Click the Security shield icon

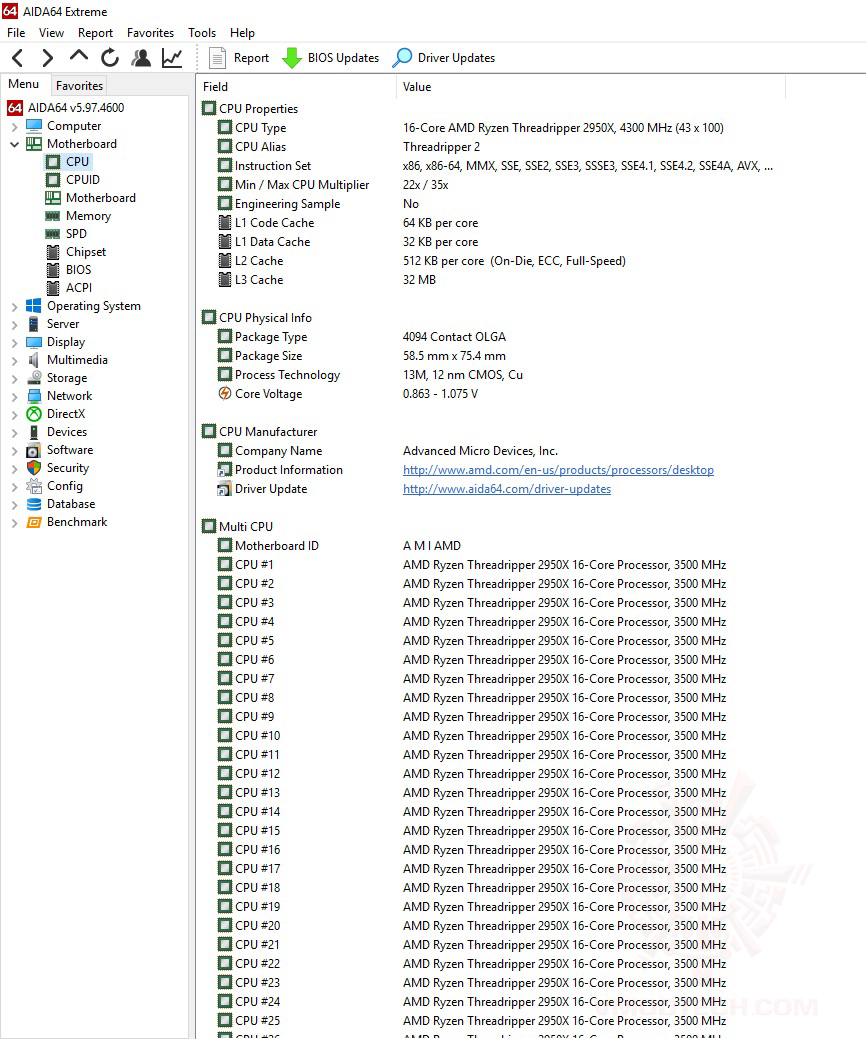34,468
